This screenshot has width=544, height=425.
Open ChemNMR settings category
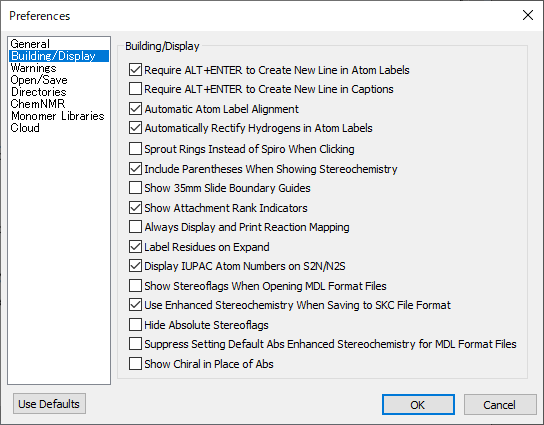click(x=38, y=104)
